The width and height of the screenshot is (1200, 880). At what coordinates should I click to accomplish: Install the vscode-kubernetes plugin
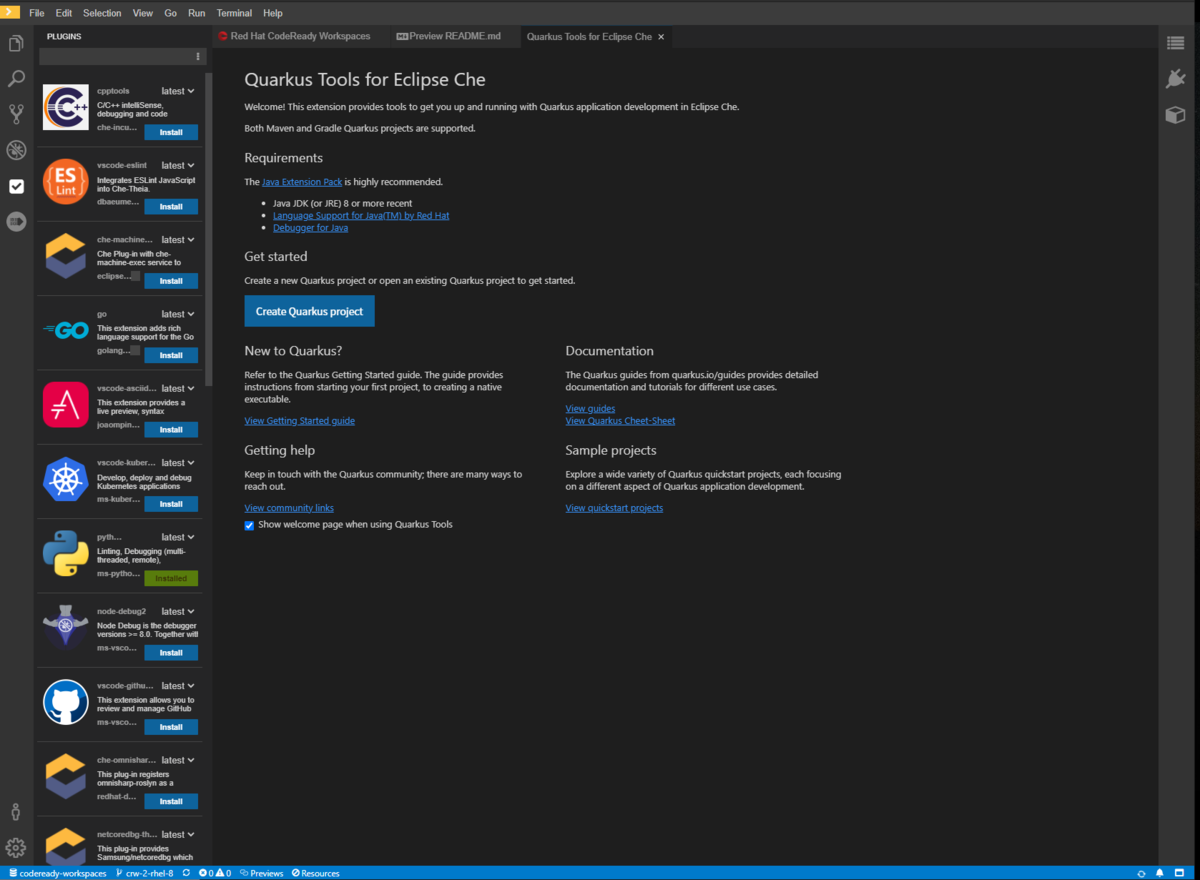171,504
